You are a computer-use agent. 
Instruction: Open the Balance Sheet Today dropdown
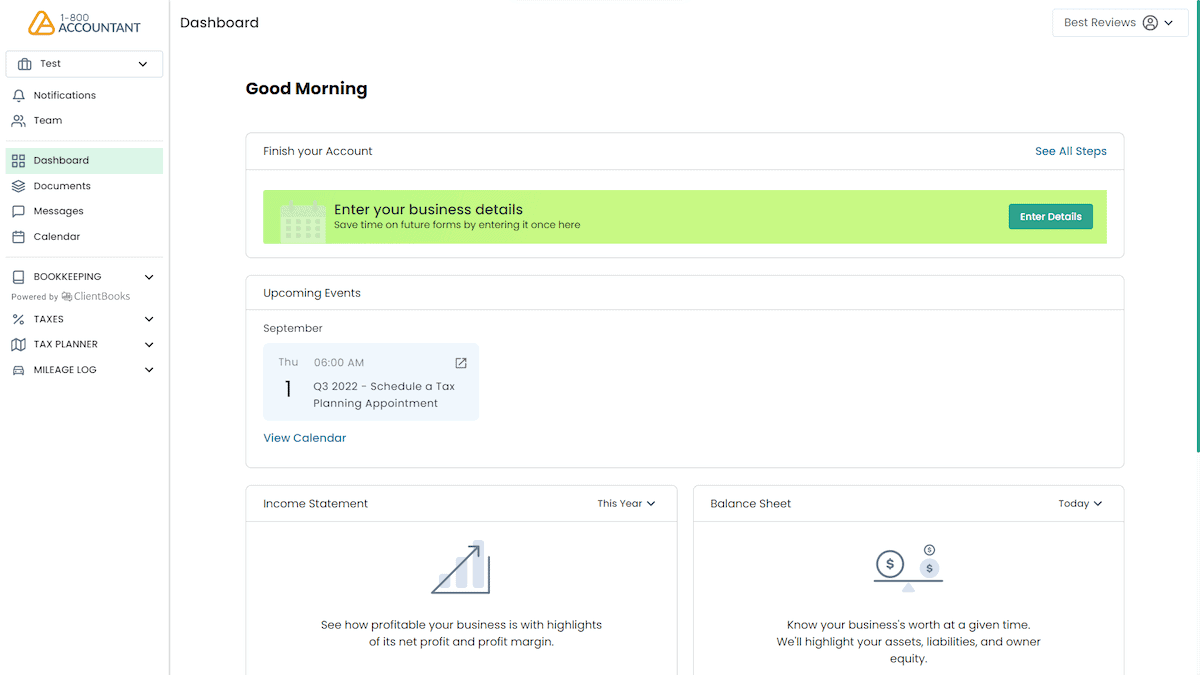pos(1080,503)
